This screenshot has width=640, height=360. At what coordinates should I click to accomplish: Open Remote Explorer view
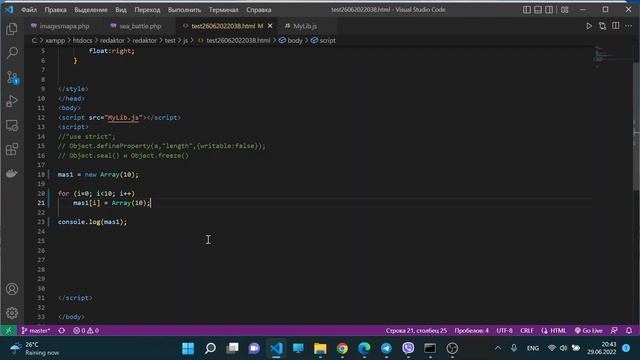coord(12,125)
